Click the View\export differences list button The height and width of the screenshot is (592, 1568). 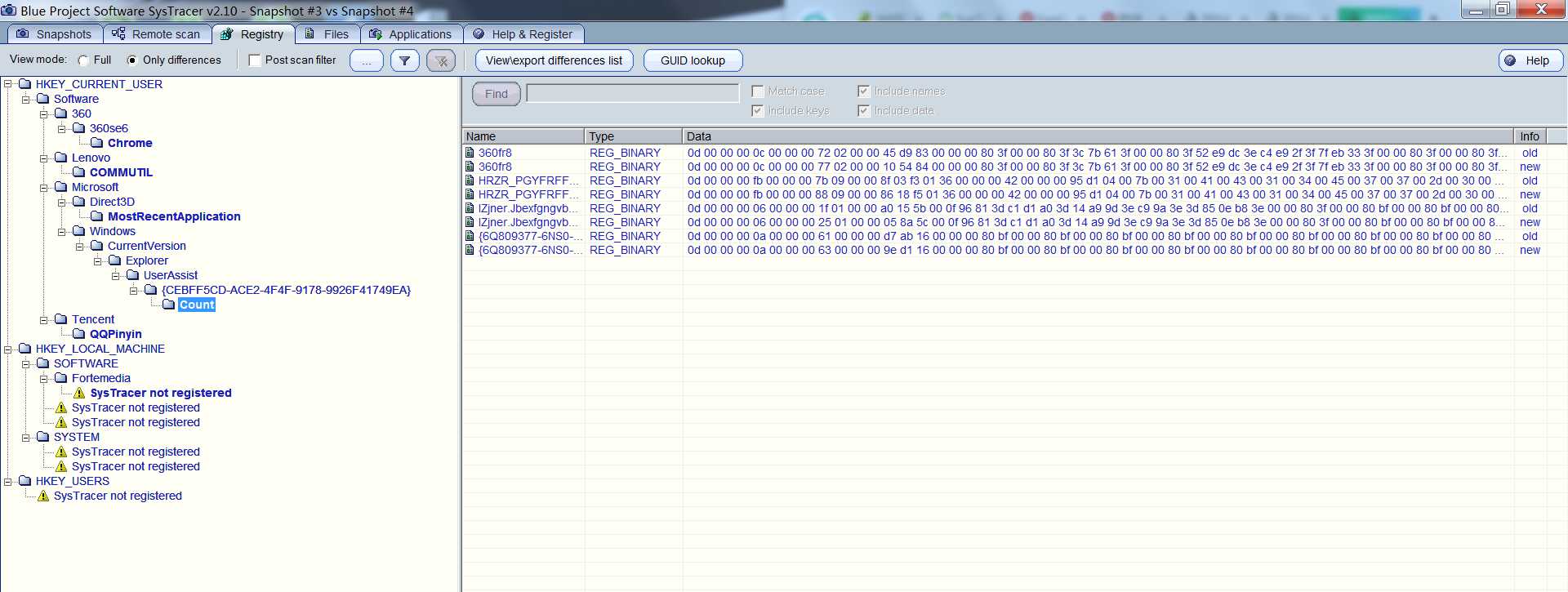tap(554, 60)
